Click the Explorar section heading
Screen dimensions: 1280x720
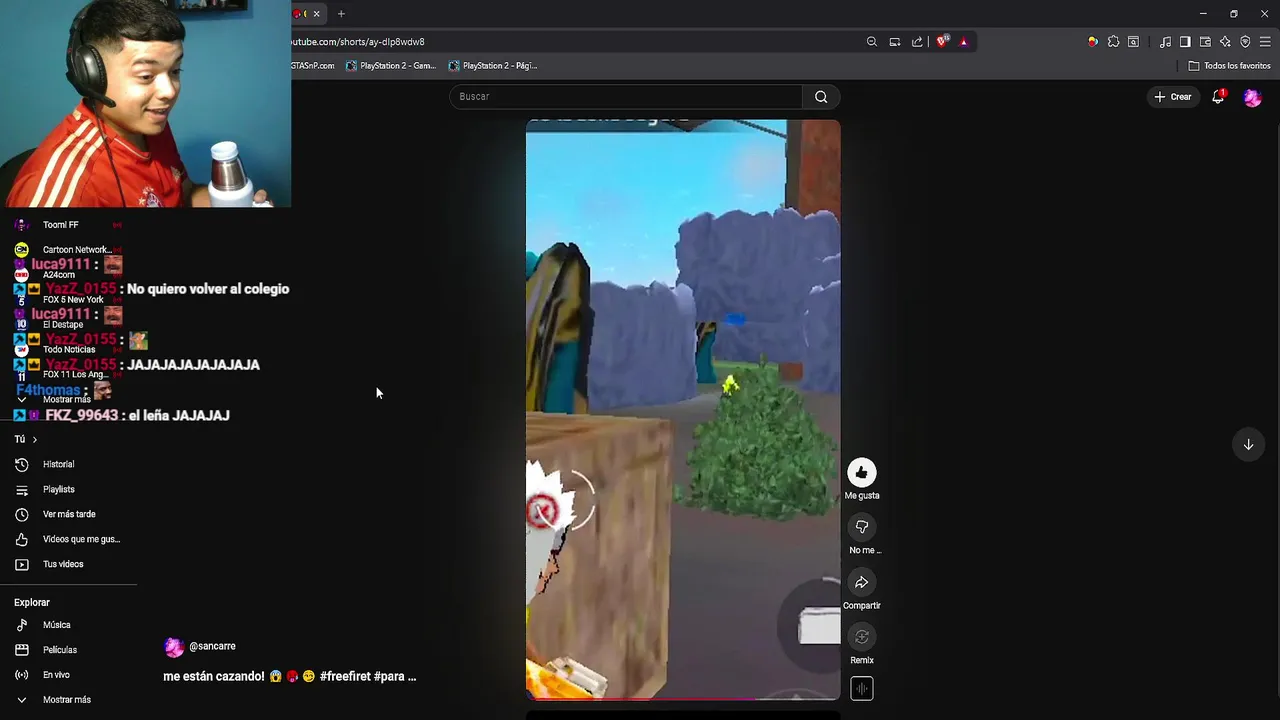(x=32, y=602)
